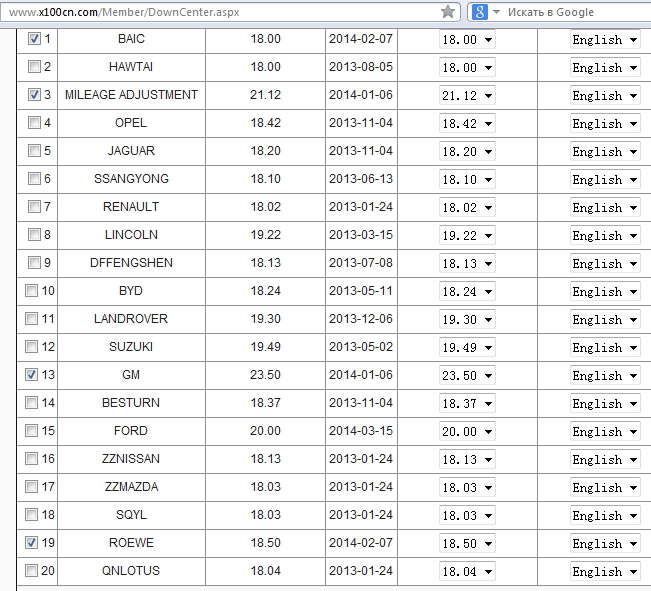This screenshot has height=591, width=651.
Task: Click BESTURN version text 18.37
Action: tap(265, 402)
